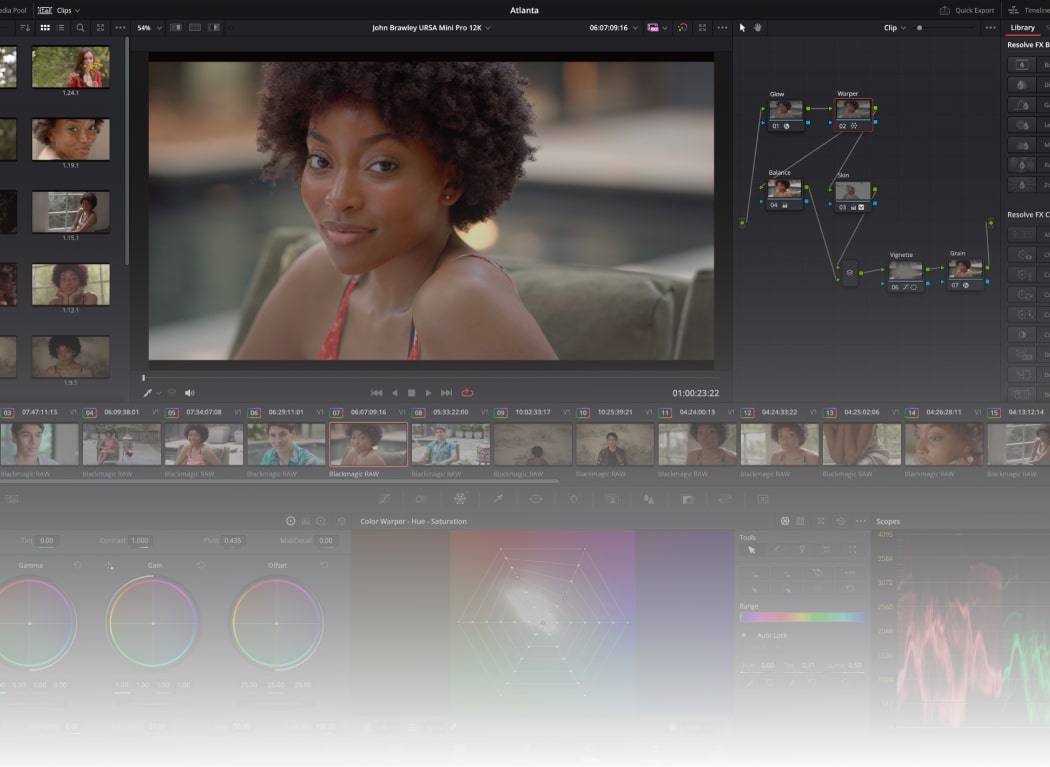Select clip 08 thumbnail in the timeline
Screen dimensions: 1050x767
[450, 443]
